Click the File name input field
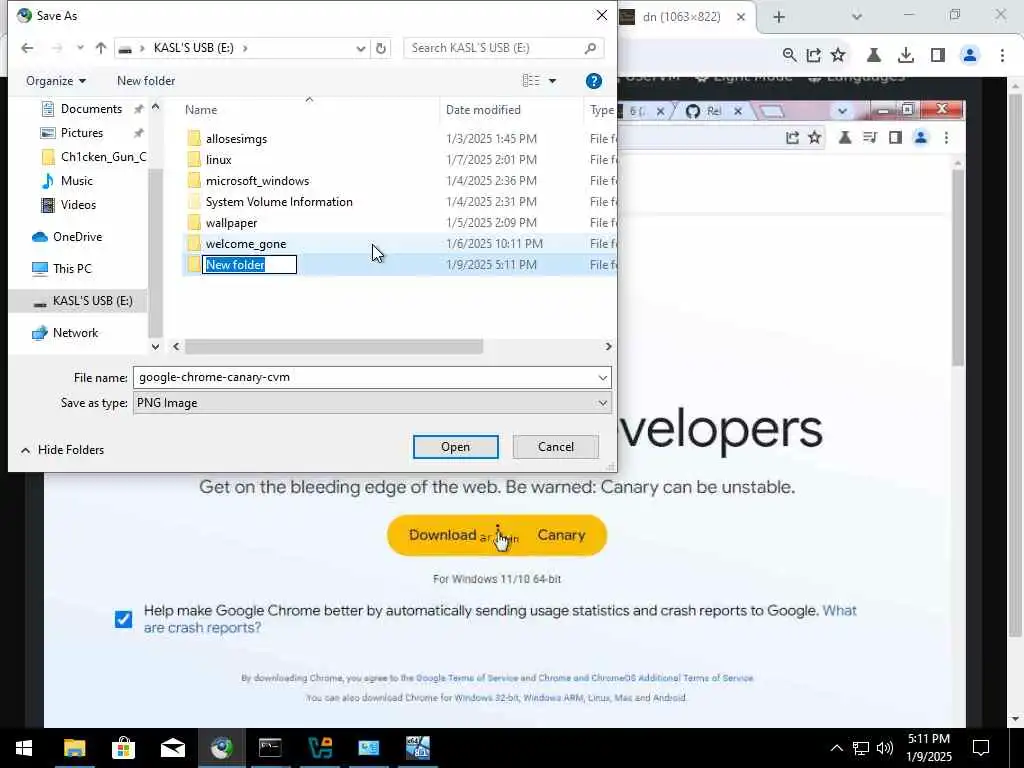 [364, 377]
